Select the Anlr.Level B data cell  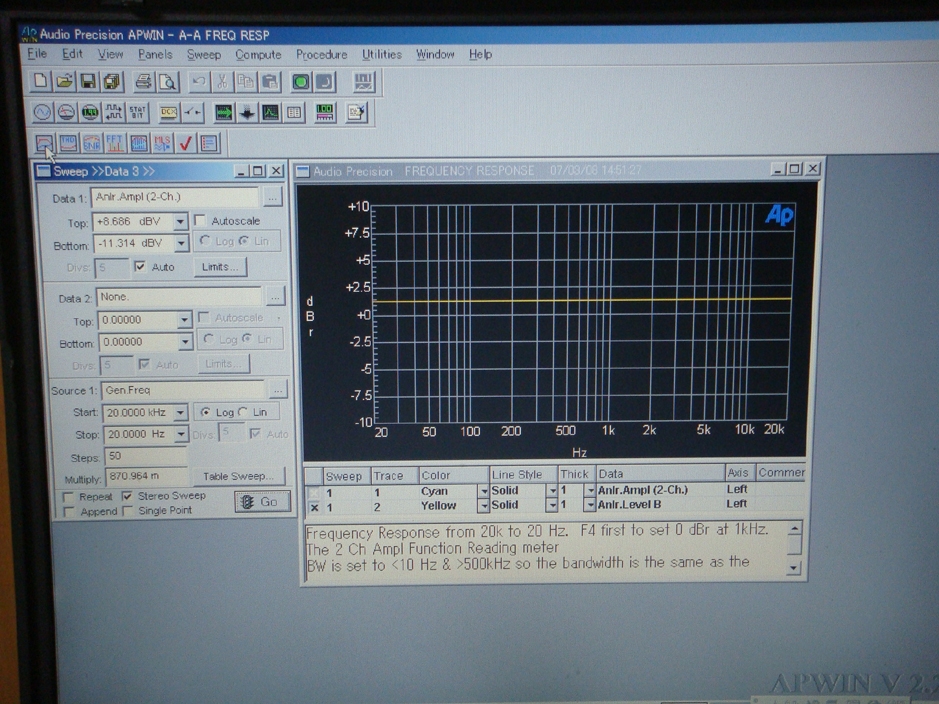pyautogui.click(x=660, y=505)
